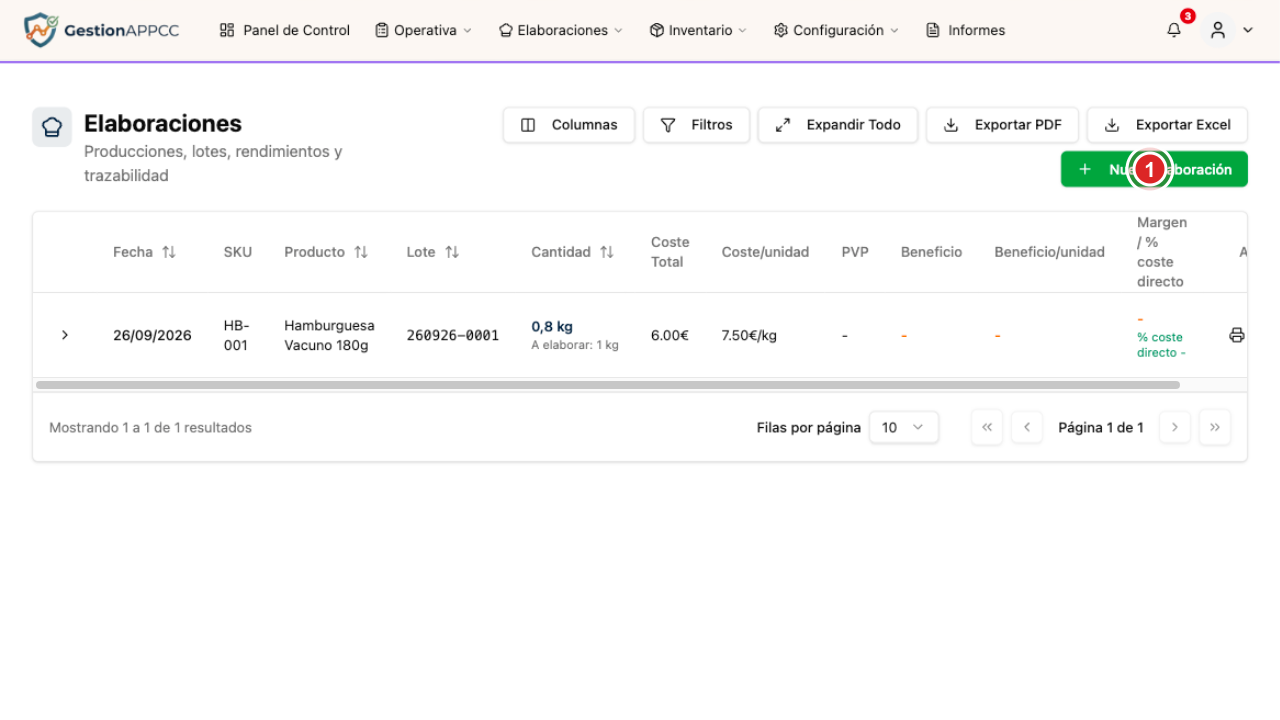Open the notifications bell
Image resolution: width=1280 pixels, height=720 pixels.
(1174, 30)
